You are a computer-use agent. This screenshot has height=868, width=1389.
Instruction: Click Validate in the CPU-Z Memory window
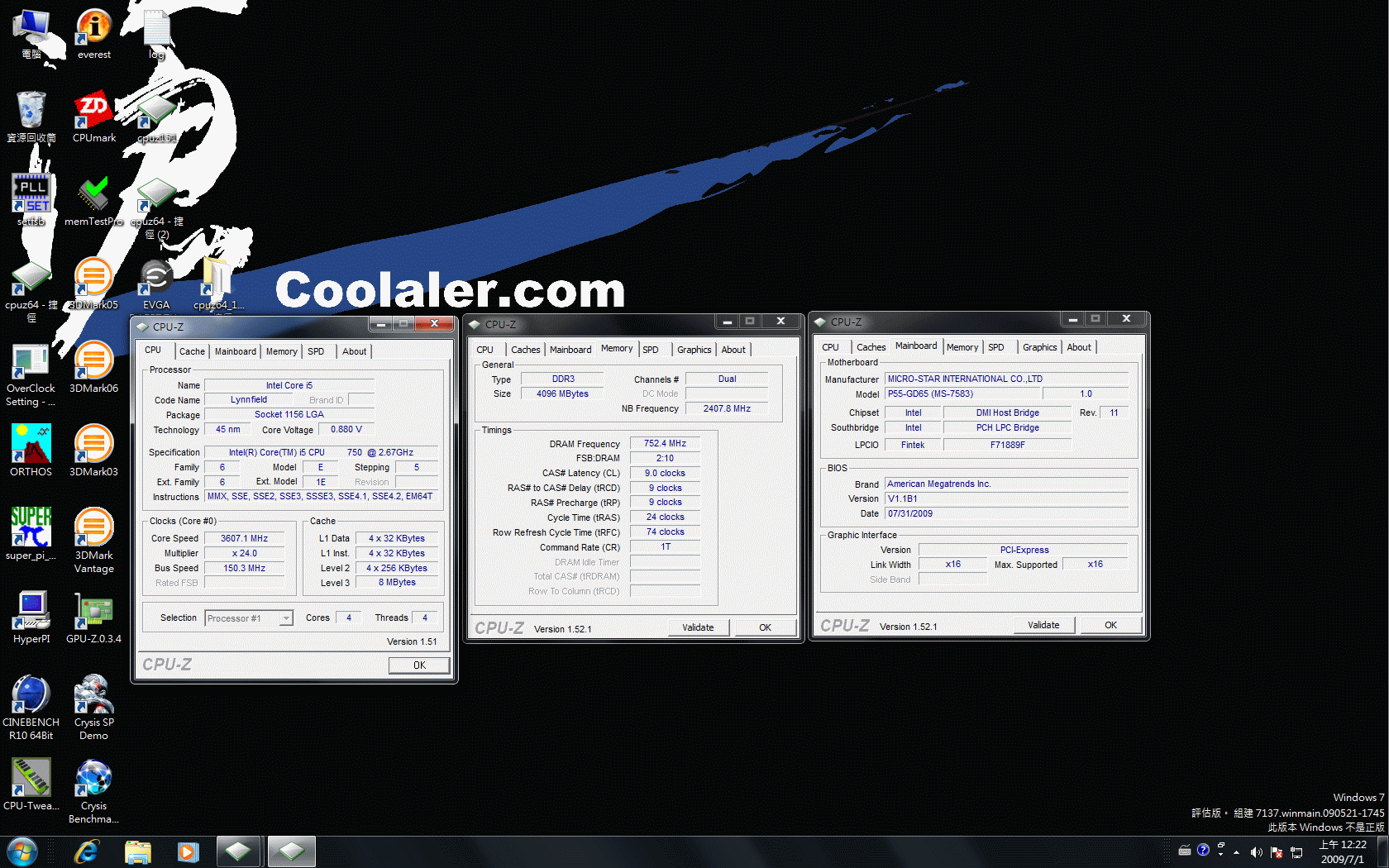click(699, 627)
